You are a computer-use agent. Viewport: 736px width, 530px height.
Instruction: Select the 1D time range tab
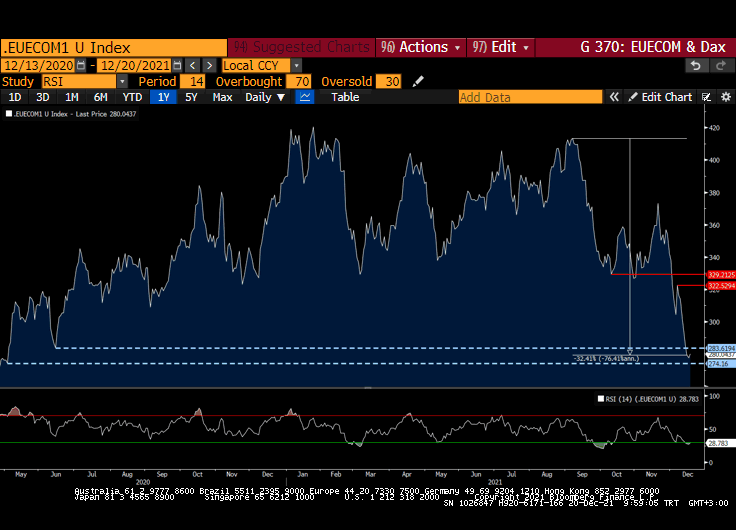(15, 97)
